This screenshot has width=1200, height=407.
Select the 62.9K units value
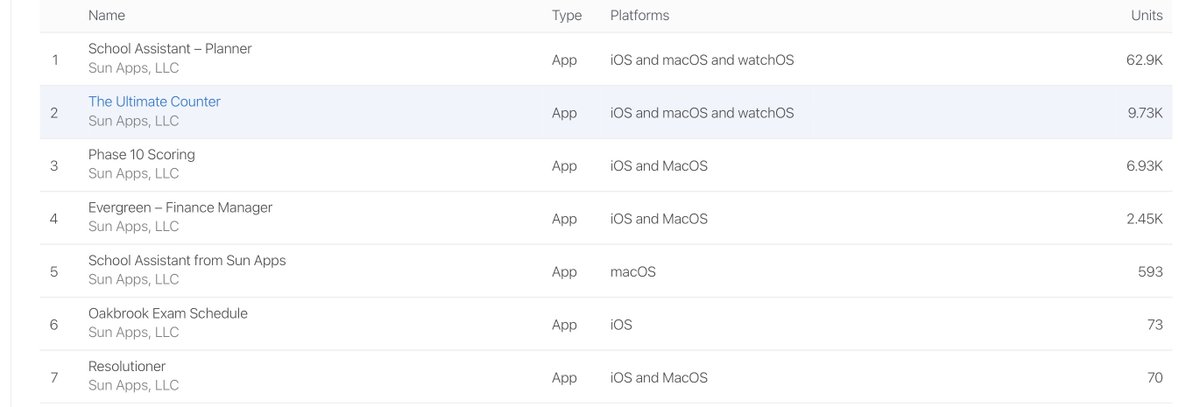pos(1144,60)
